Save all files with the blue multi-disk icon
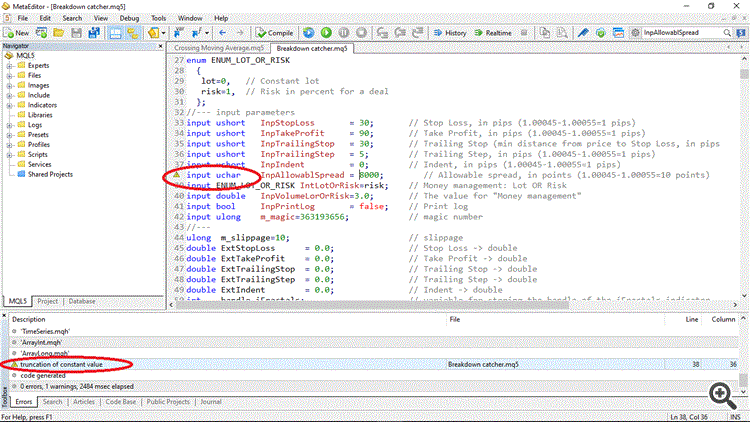750x422 pixels. click(94, 33)
